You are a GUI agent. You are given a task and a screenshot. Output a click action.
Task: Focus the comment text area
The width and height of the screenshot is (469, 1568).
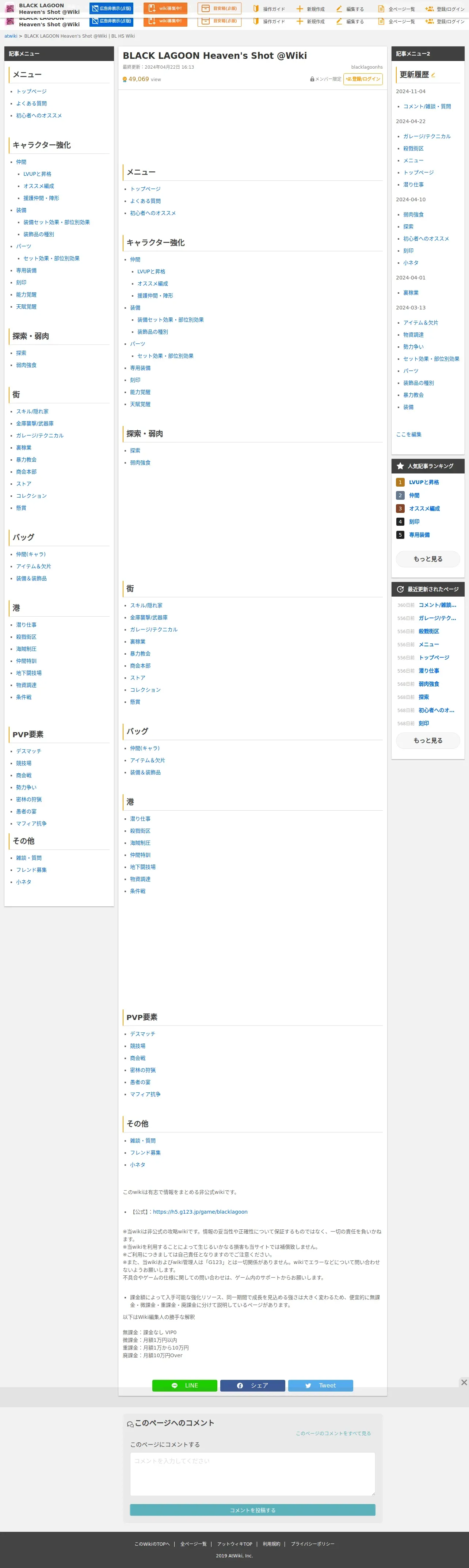[x=252, y=1474]
